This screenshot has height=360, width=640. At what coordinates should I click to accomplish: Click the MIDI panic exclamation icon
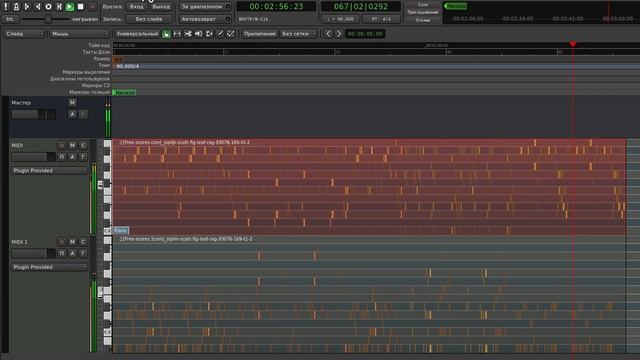coord(6,7)
